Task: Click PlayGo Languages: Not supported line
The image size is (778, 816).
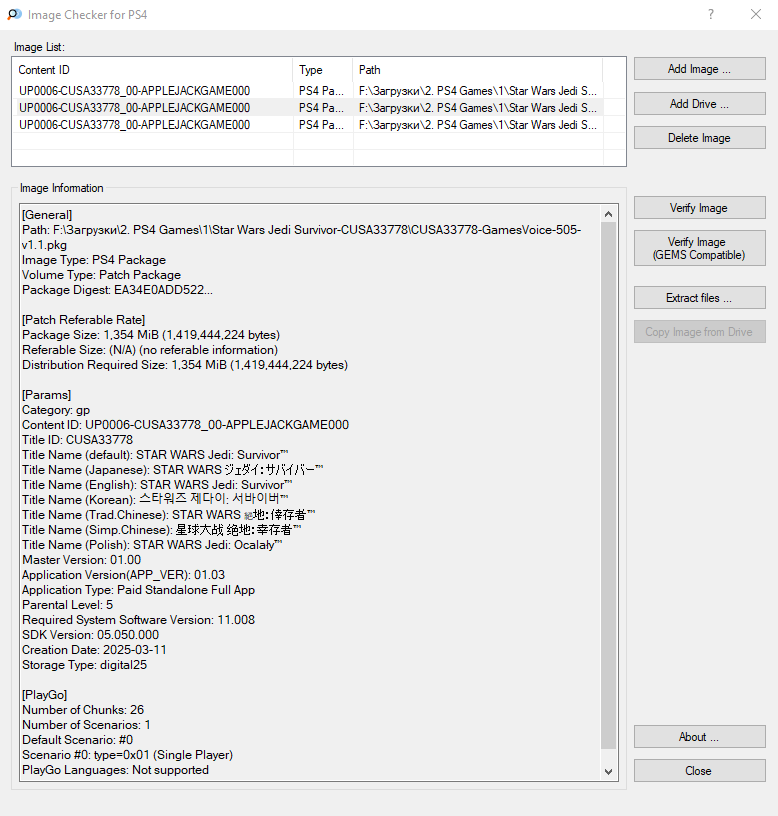Action: coord(116,770)
